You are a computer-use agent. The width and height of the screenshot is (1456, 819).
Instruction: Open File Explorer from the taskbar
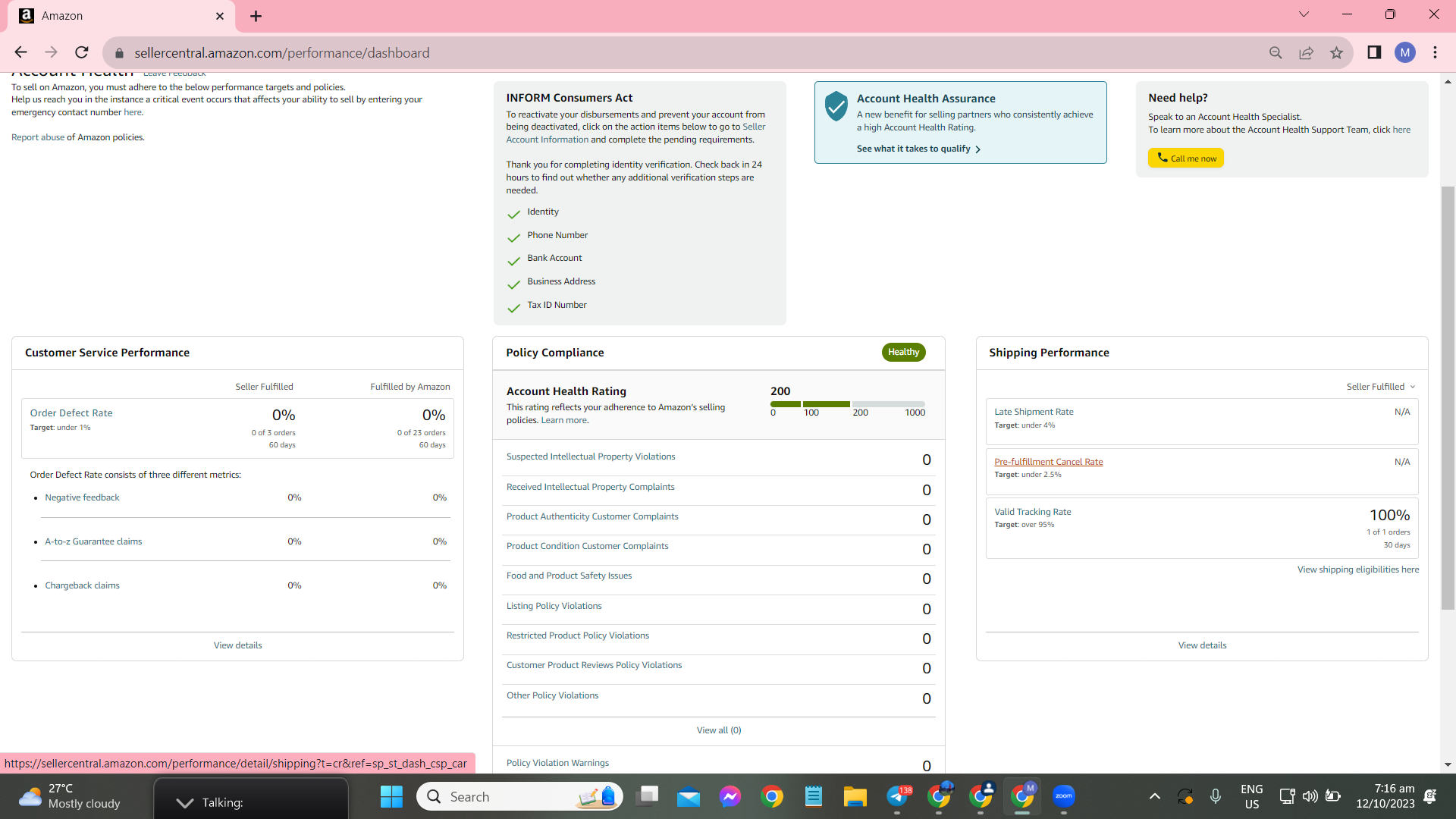pyautogui.click(x=855, y=796)
